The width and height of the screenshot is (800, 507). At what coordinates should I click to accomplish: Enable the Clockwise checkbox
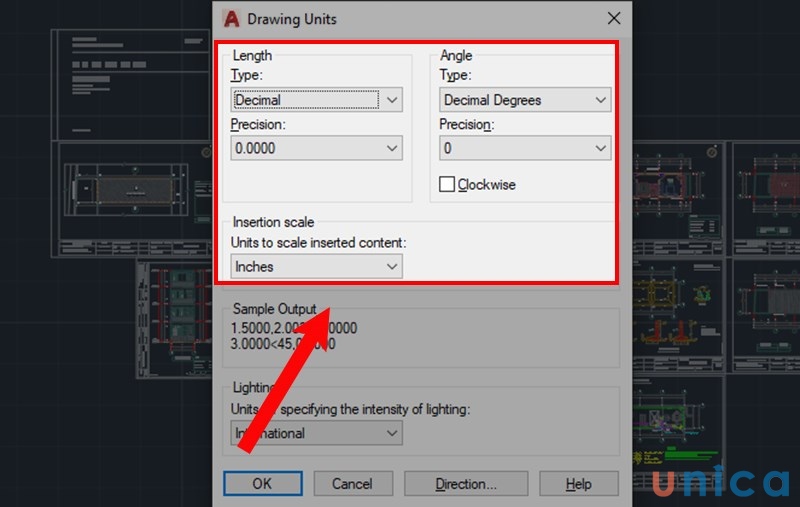pos(447,184)
